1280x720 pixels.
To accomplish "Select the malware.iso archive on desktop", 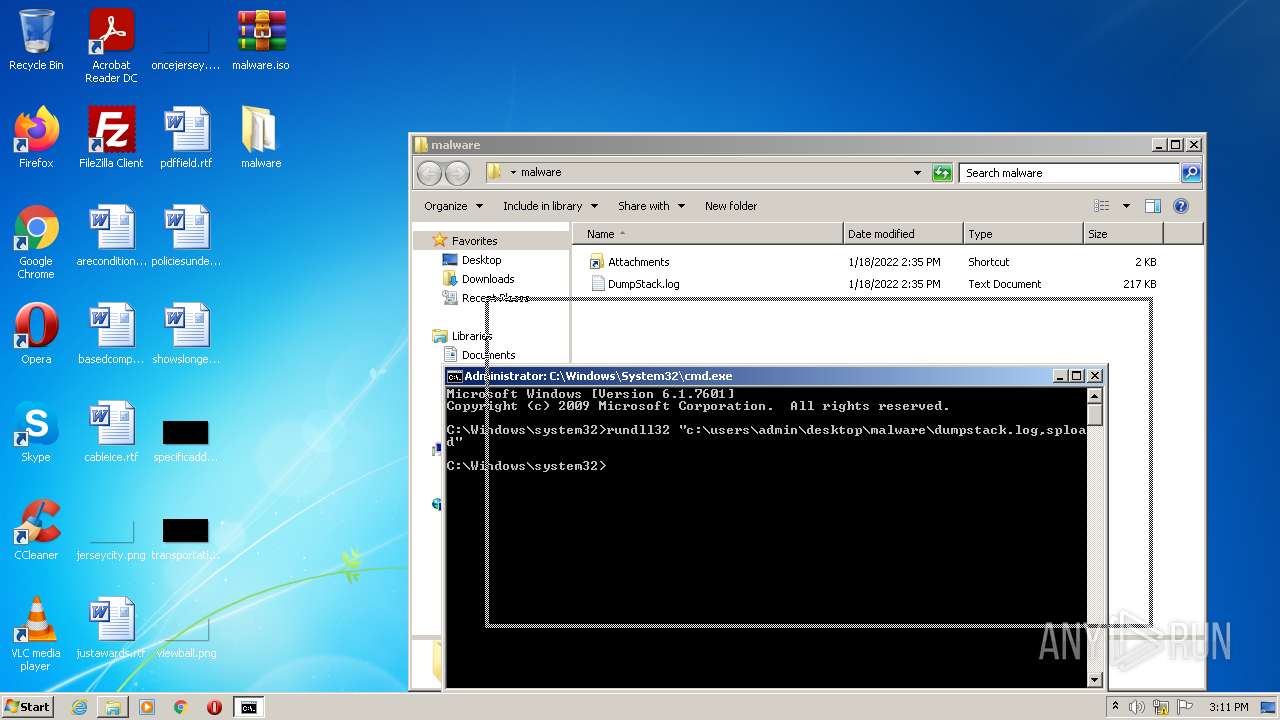I will 261,41.
